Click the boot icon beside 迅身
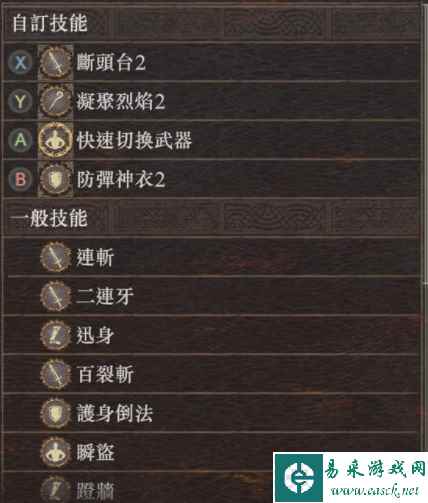This screenshot has height=503, width=428. pyautogui.click(x=55, y=335)
